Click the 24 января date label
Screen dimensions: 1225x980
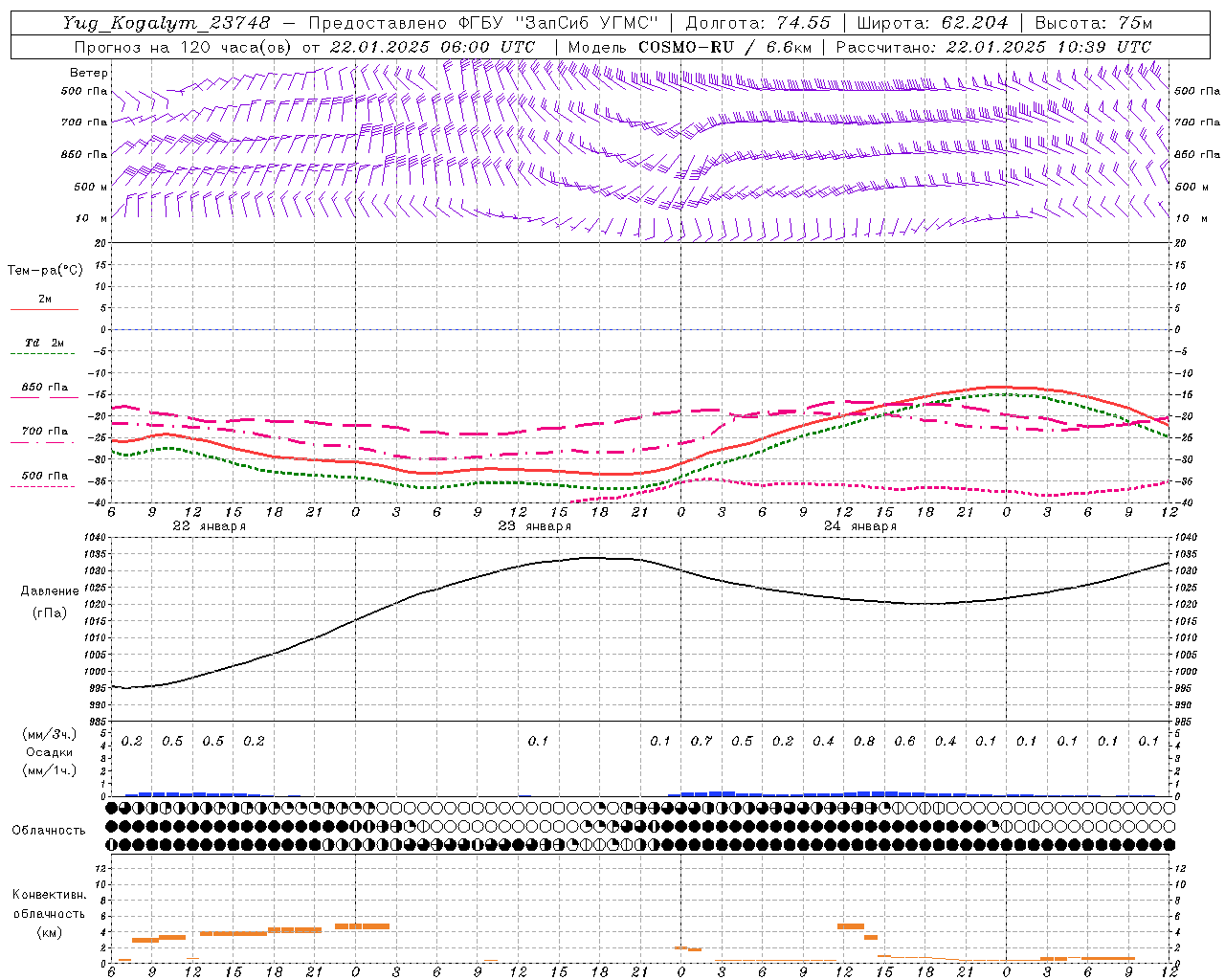pyautogui.click(x=860, y=526)
